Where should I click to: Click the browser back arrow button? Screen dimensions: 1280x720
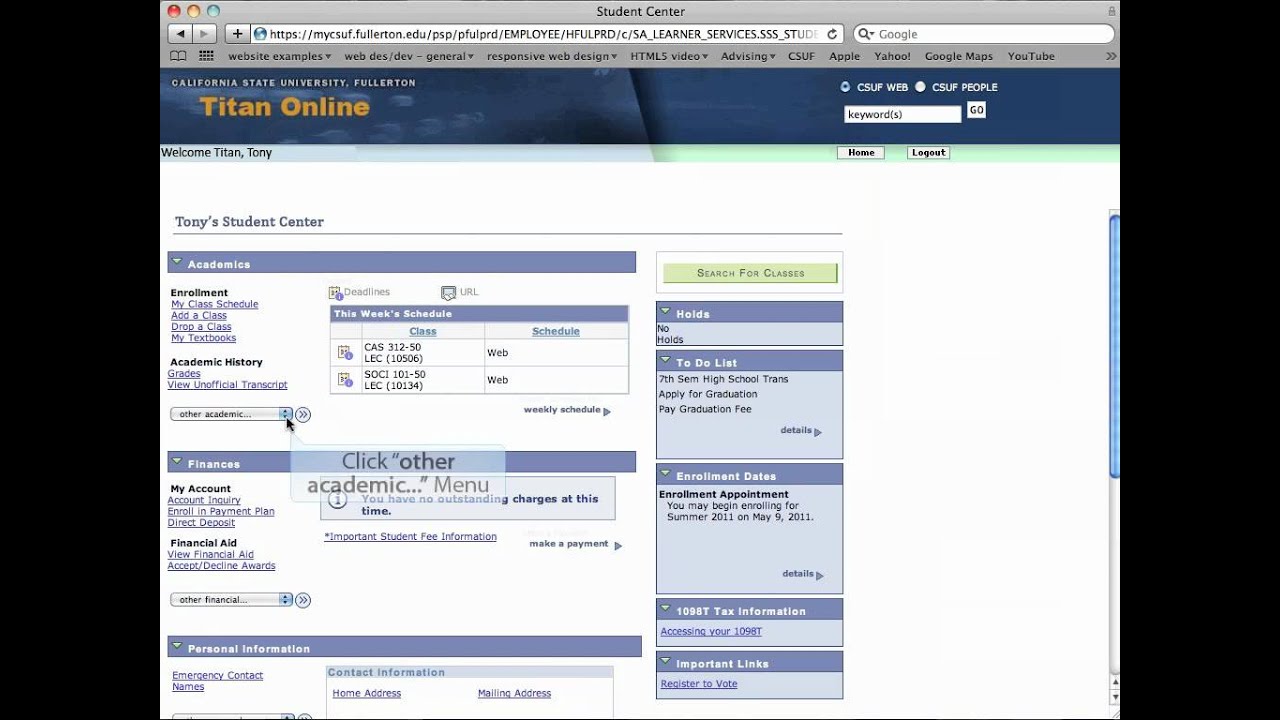click(x=180, y=34)
